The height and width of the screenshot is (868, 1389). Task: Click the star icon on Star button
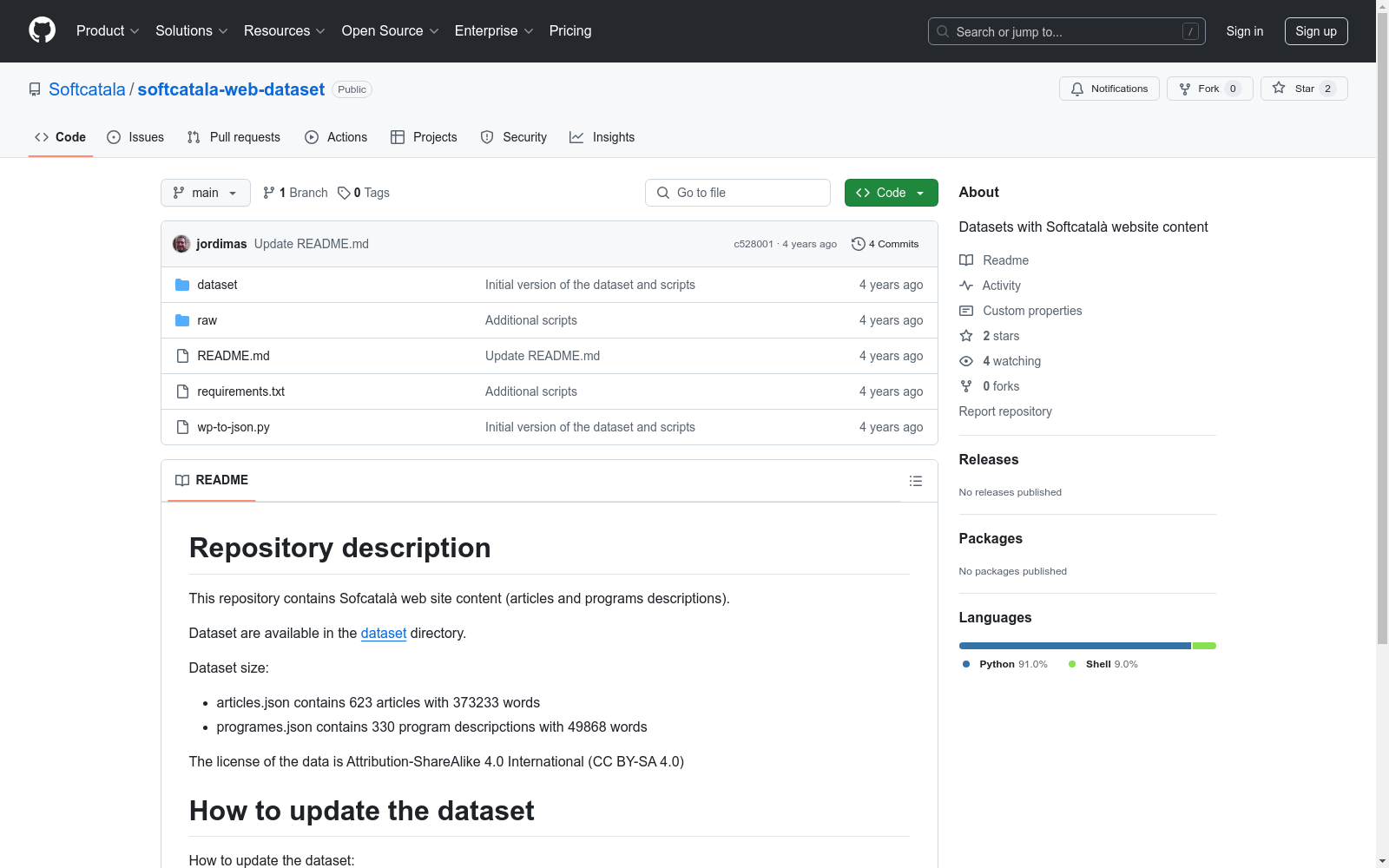tap(1279, 88)
